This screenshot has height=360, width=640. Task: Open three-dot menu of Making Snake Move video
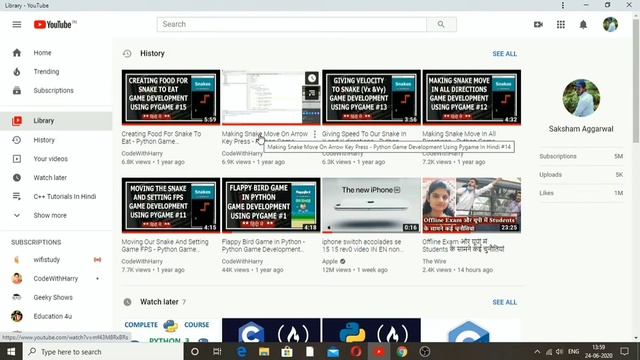pos(315,134)
